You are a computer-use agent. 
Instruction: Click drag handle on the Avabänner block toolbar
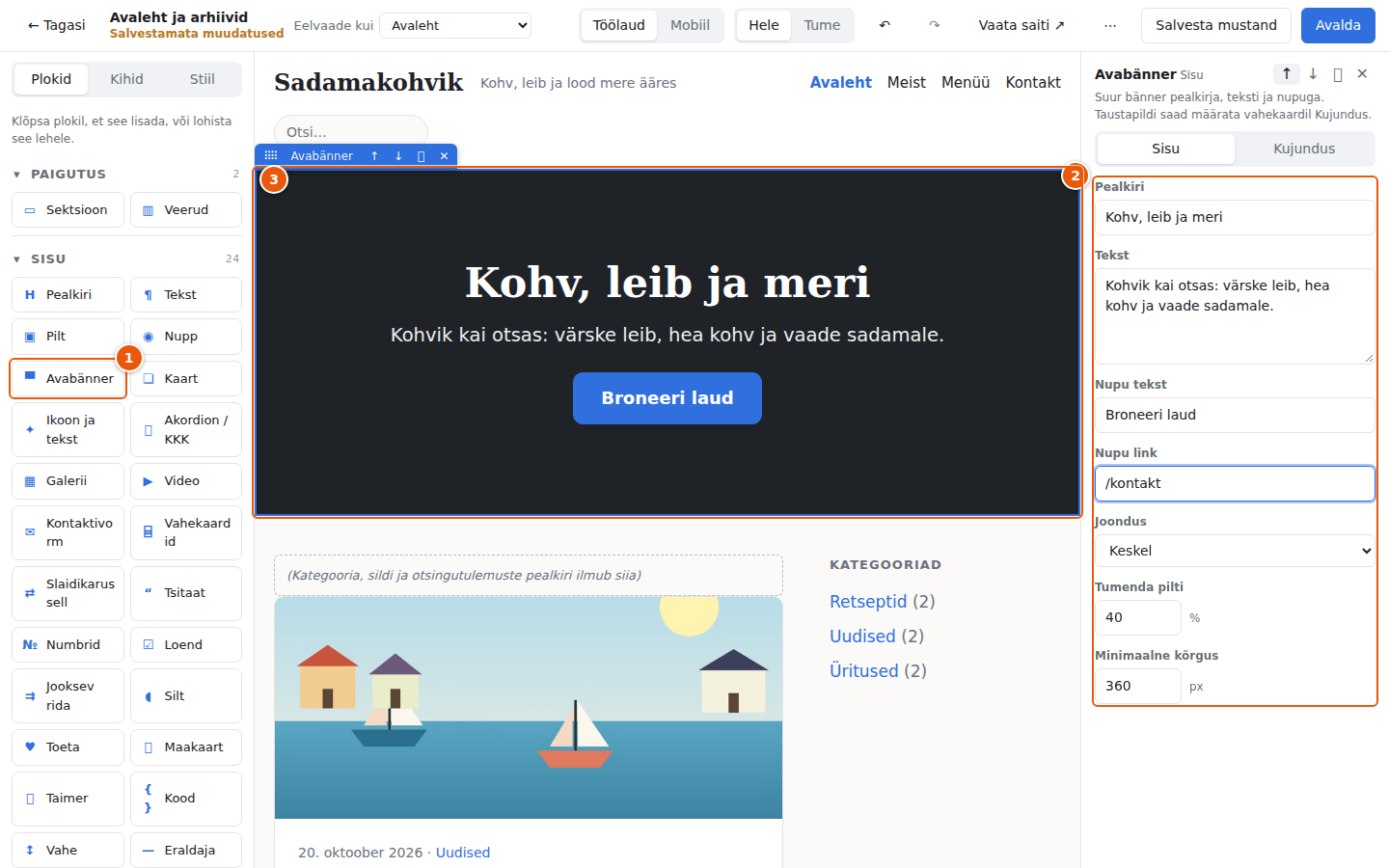[x=271, y=155]
